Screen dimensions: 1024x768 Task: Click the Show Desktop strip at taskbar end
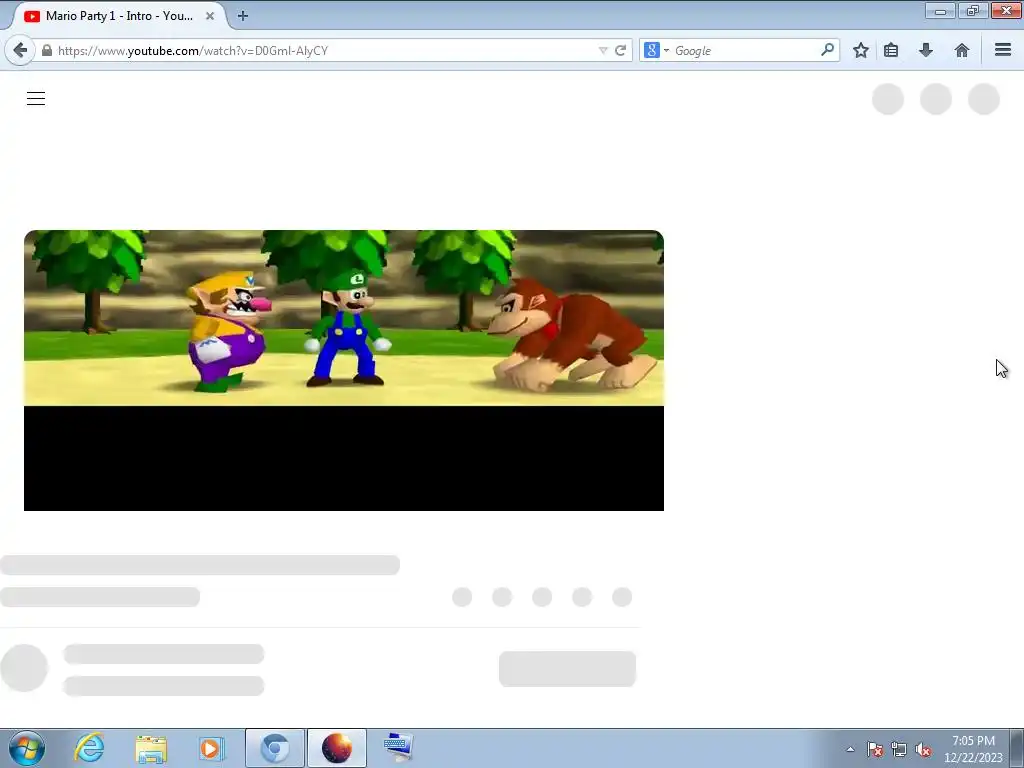[1017, 748]
